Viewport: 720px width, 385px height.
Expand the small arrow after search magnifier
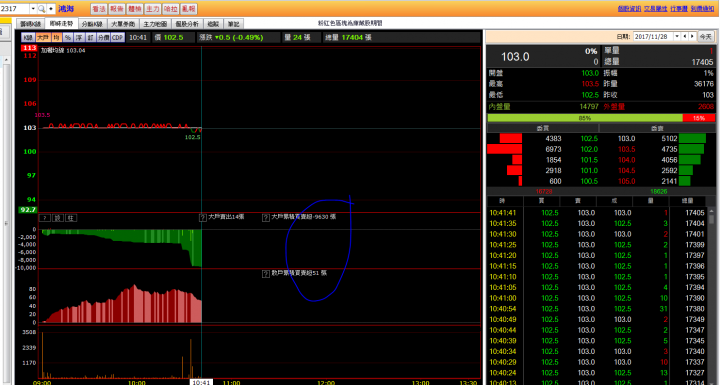point(51,9)
